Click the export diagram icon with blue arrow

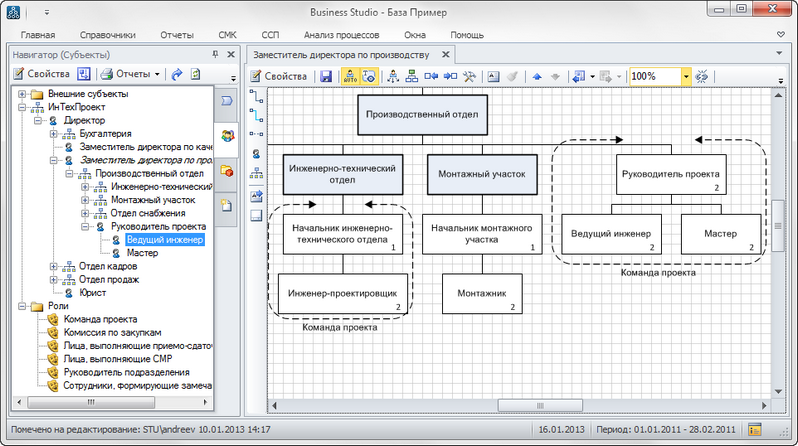[x=579, y=76]
